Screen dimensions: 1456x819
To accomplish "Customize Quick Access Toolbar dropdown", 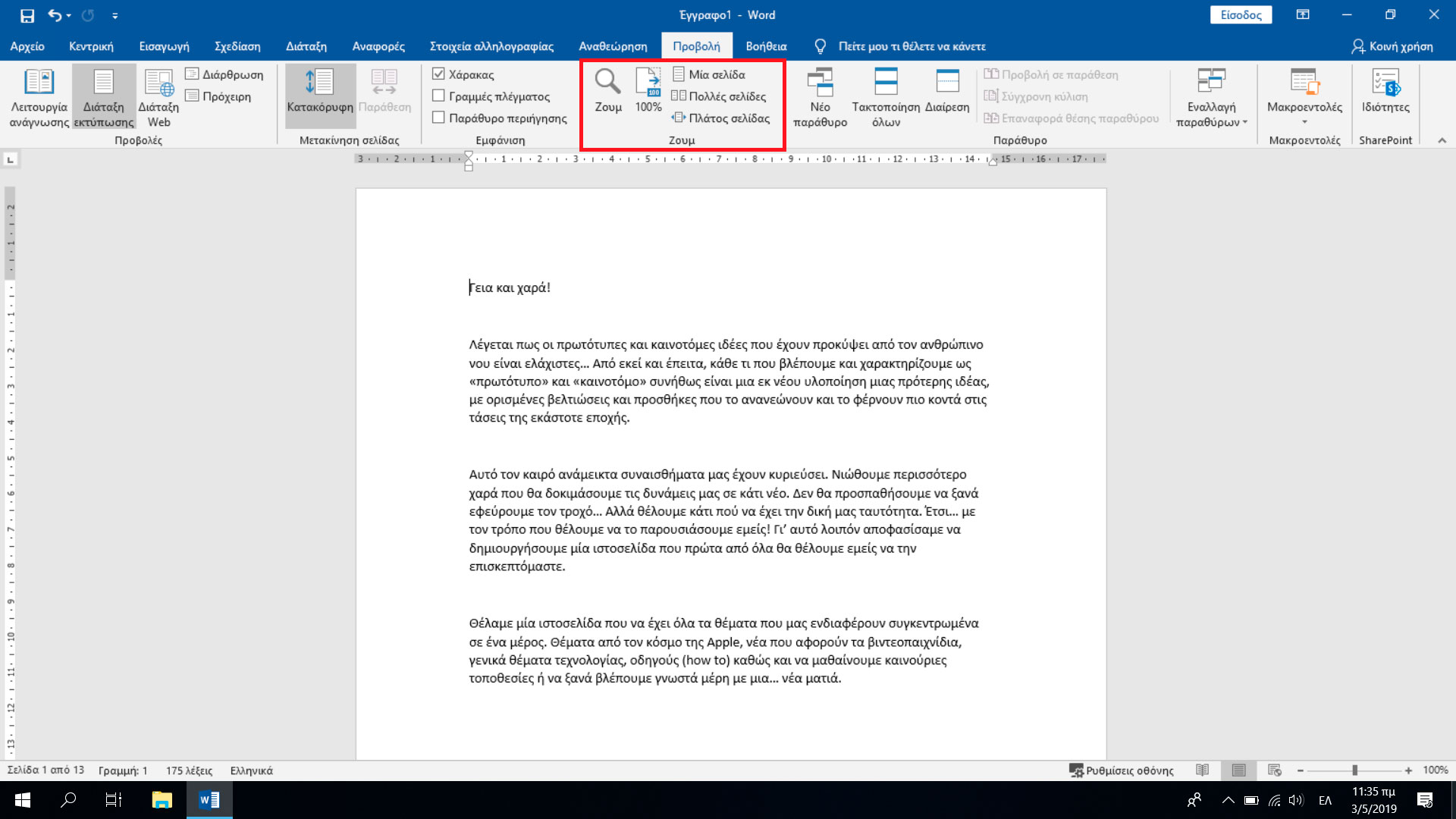I will 115,15.
